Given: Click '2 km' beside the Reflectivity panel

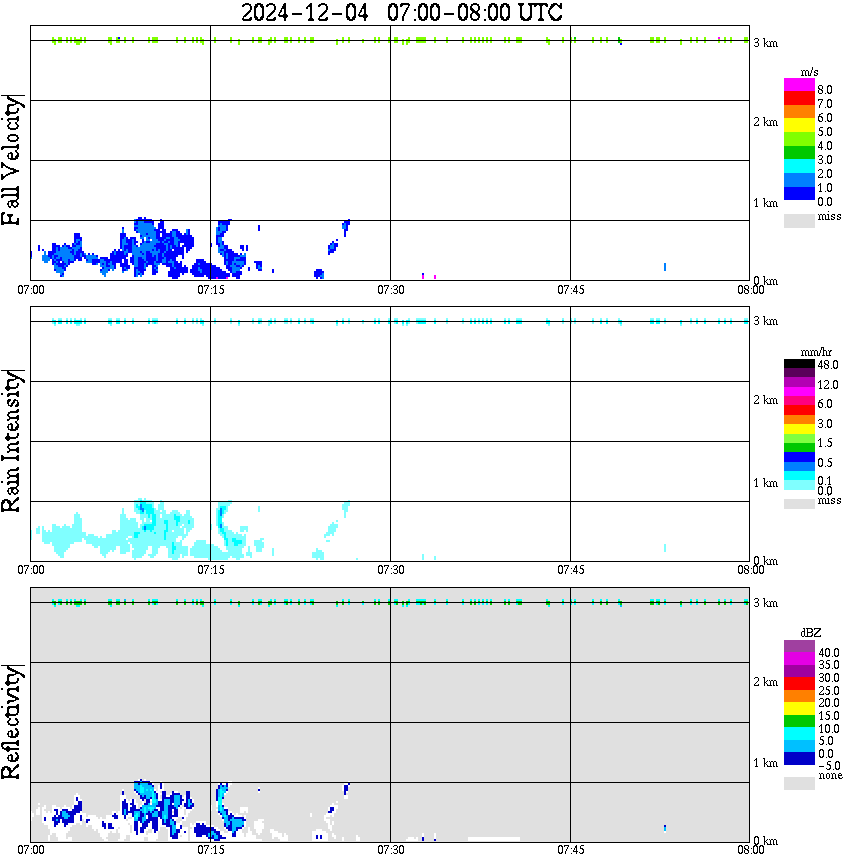Looking at the screenshot, I should pos(766,682).
